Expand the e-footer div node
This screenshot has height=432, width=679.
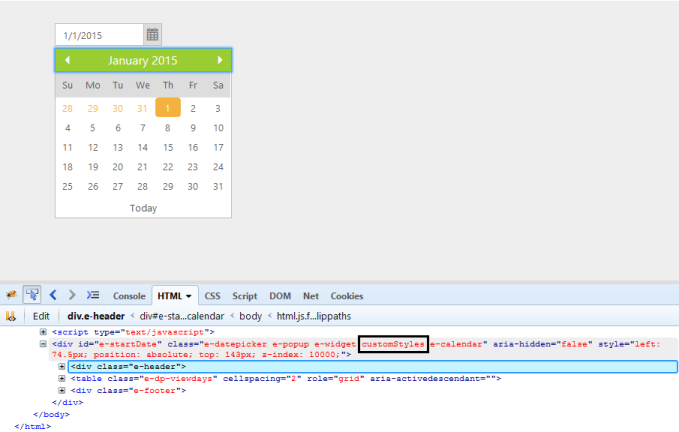pos(62,390)
